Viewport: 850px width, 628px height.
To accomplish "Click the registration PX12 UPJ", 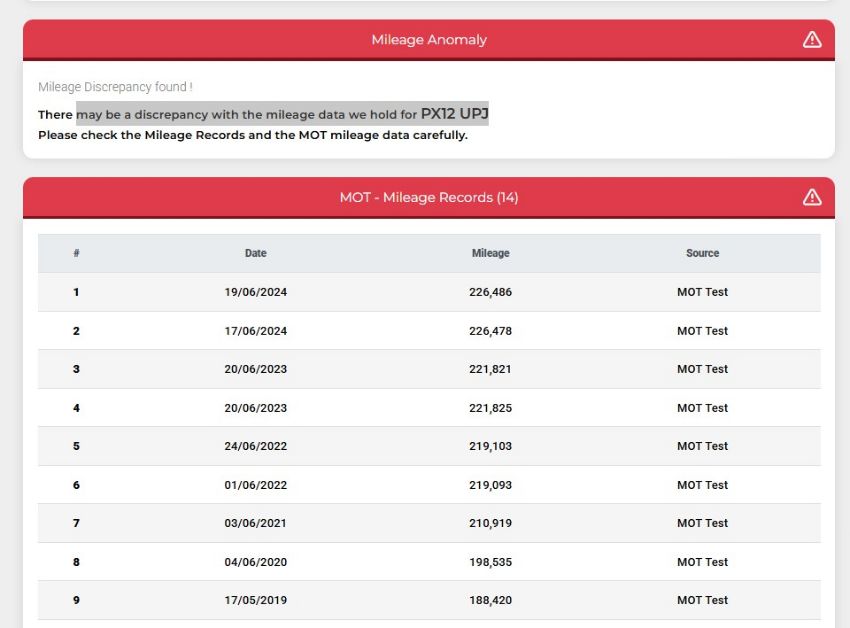I will coord(454,113).
